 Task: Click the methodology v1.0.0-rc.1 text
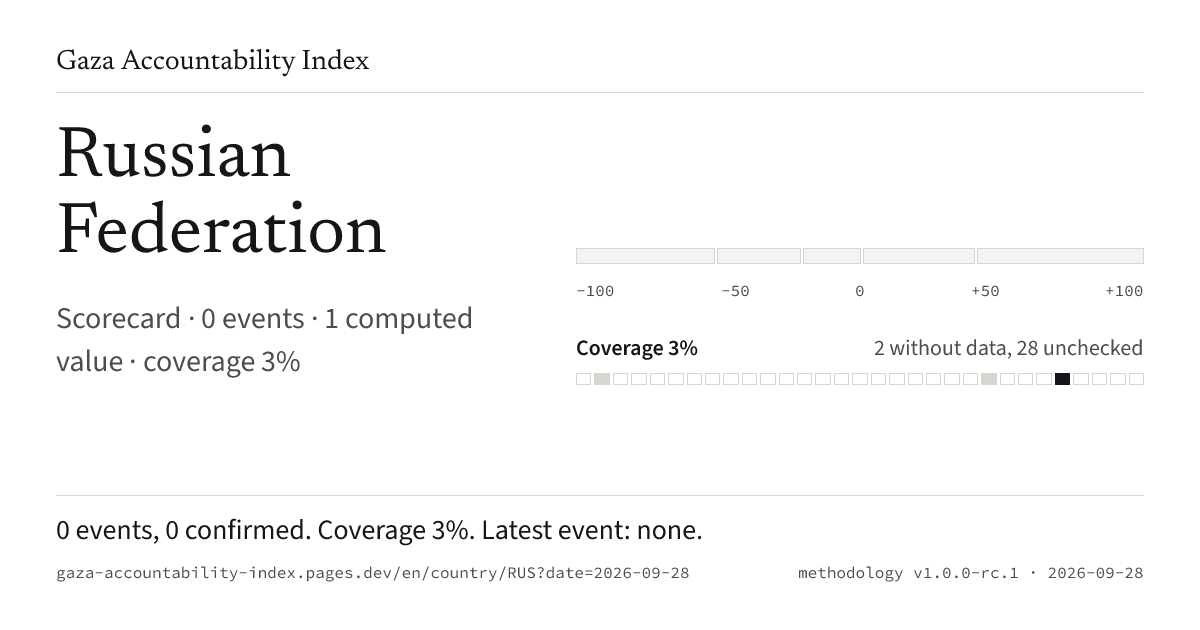click(908, 573)
